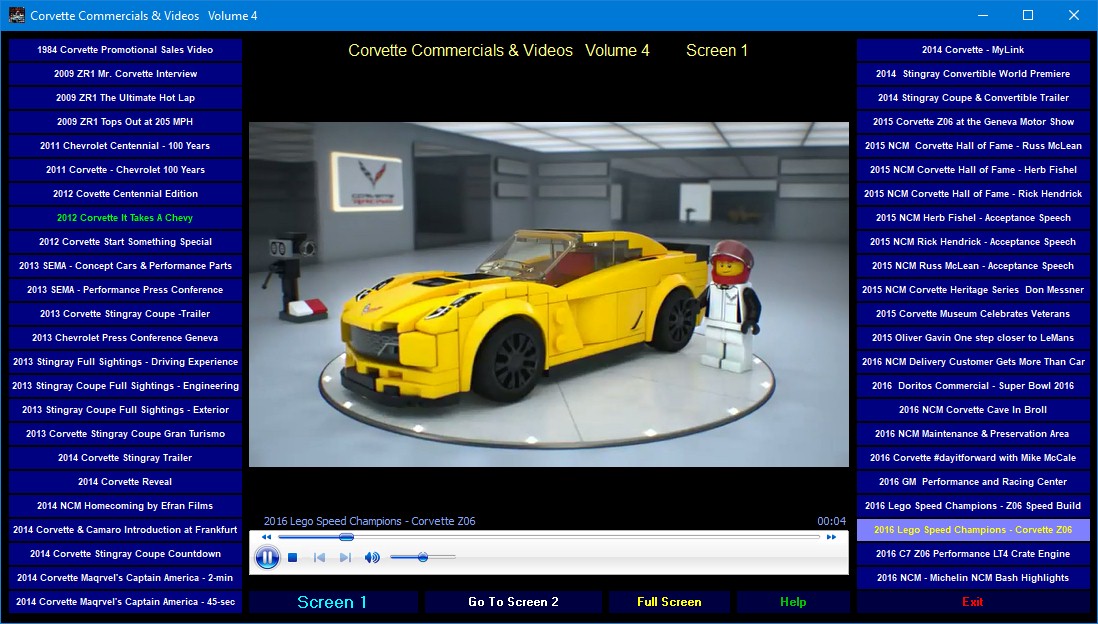Screen dimensions: 1098x624
Task: Play 2012 Corvette Start Something Special
Action: tap(125, 242)
